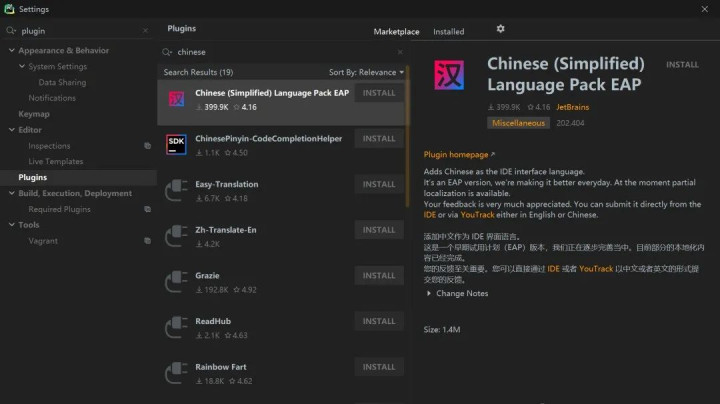Click the Grazie plugin icon
This screenshot has height=404, width=720.
point(177,281)
